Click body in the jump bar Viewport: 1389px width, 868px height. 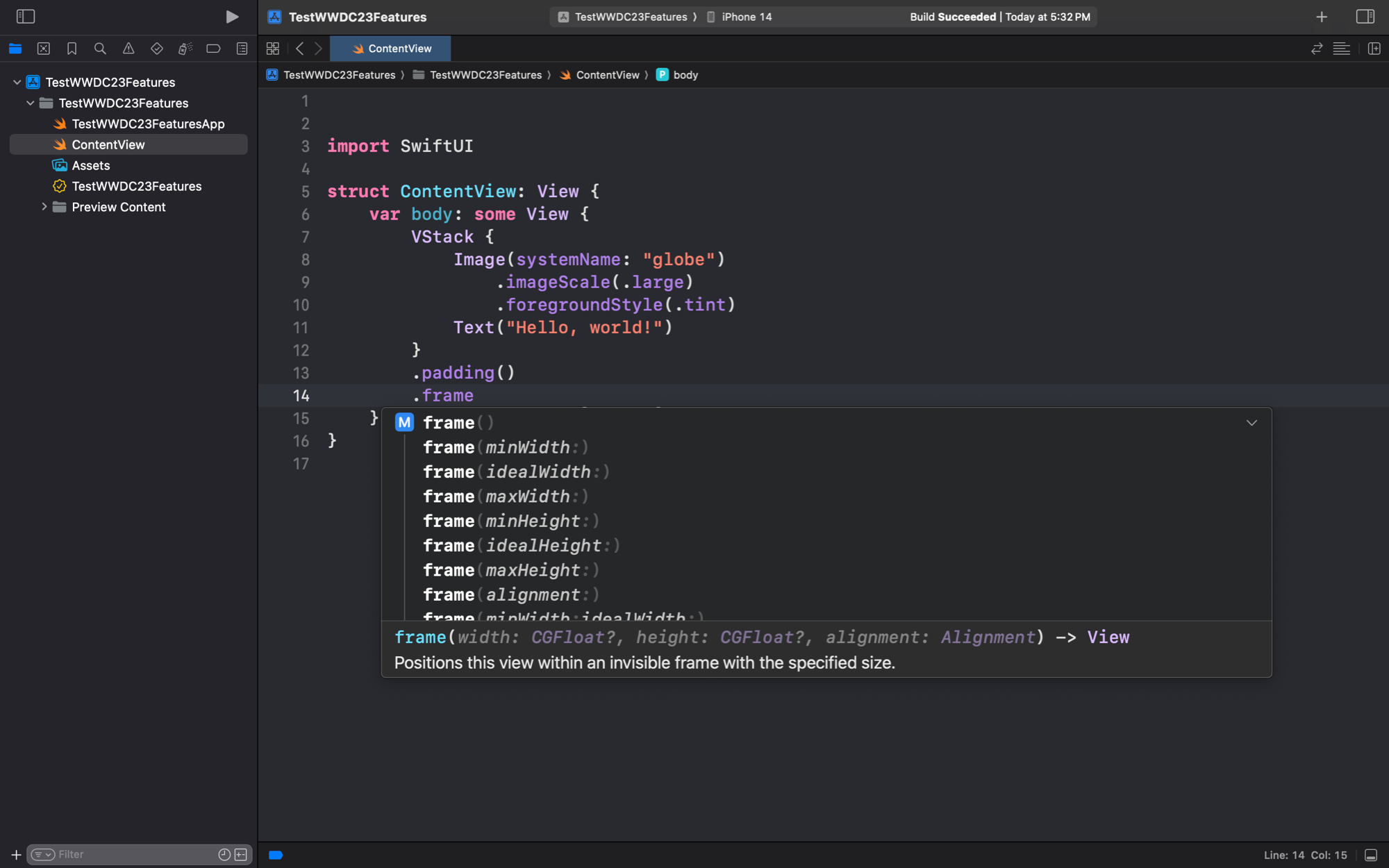point(685,74)
